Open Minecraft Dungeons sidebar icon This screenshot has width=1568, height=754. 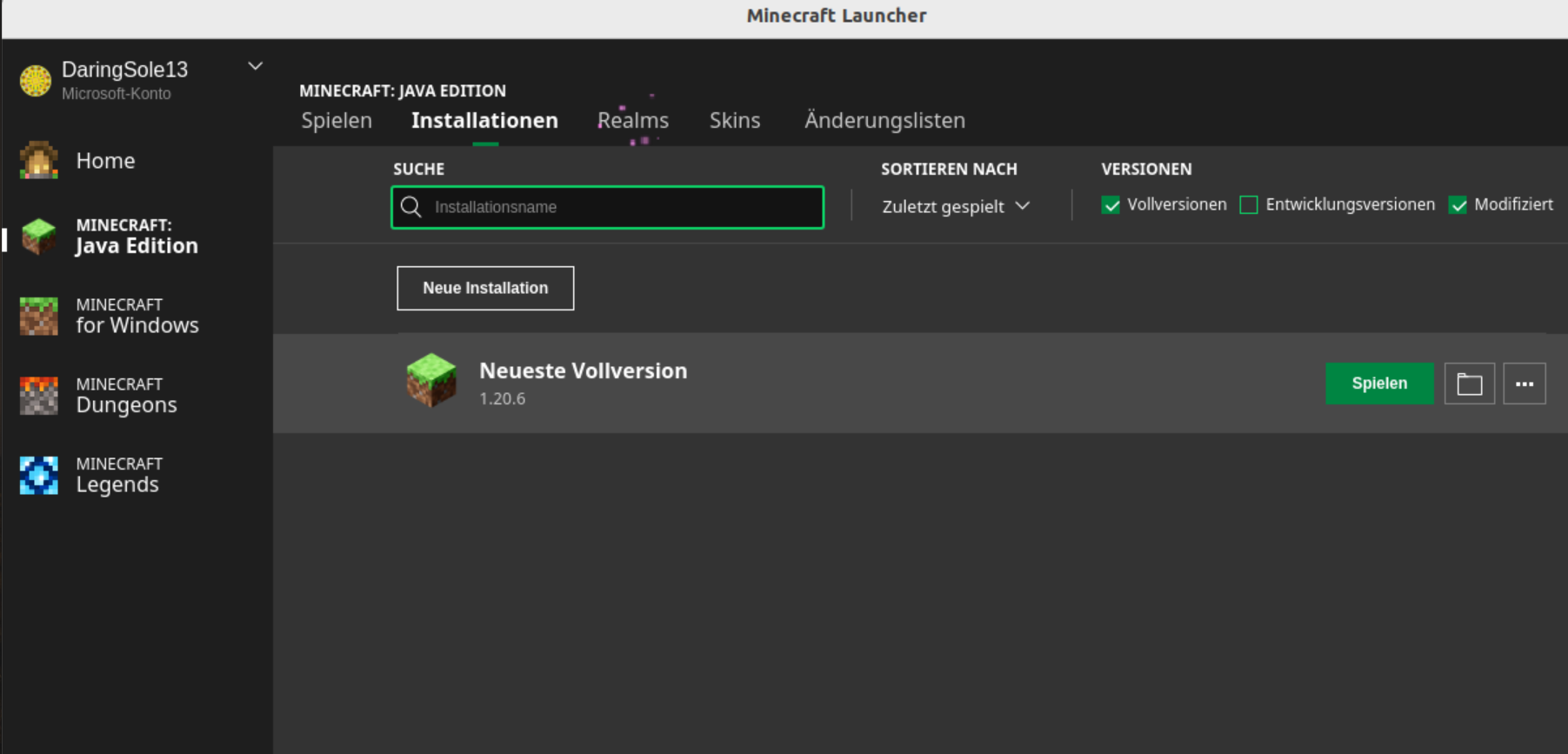click(38, 396)
